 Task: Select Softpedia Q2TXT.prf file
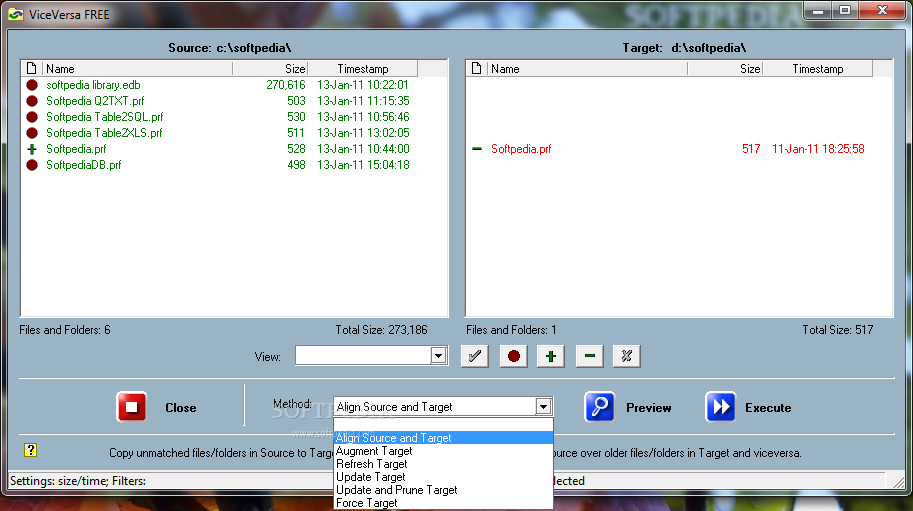pyautogui.click(x=95, y=101)
